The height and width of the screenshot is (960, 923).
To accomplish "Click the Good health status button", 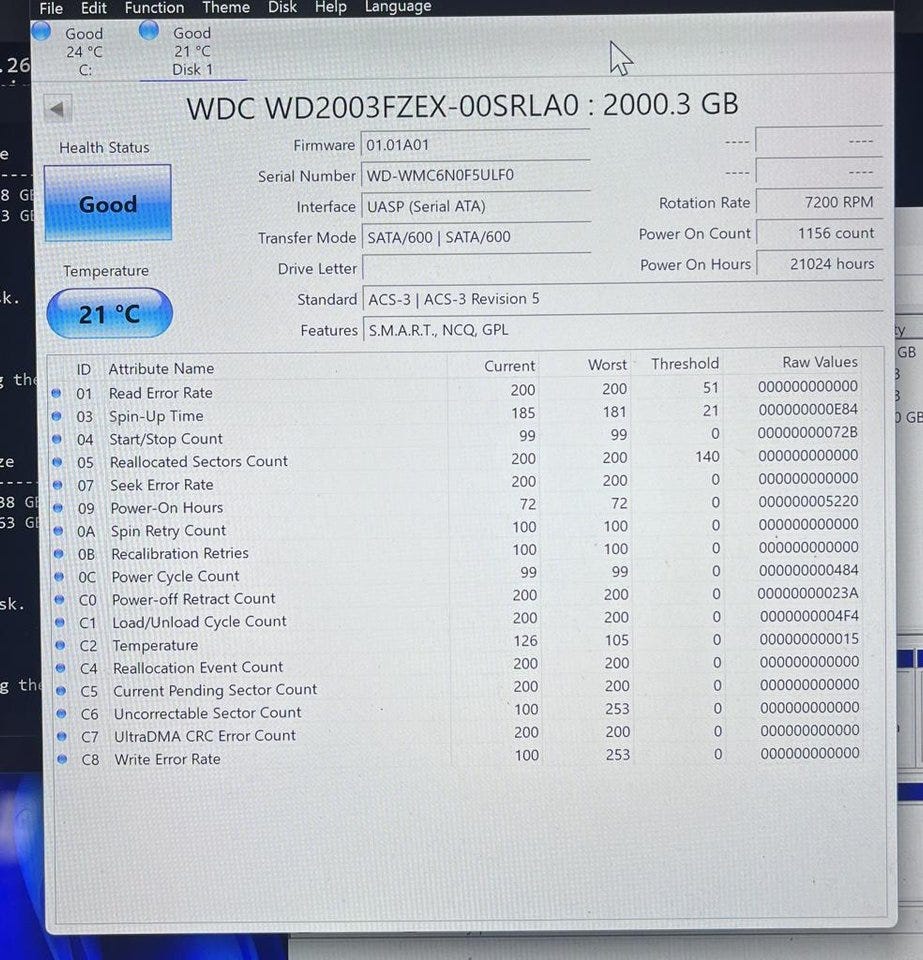I will click(108, 203).
